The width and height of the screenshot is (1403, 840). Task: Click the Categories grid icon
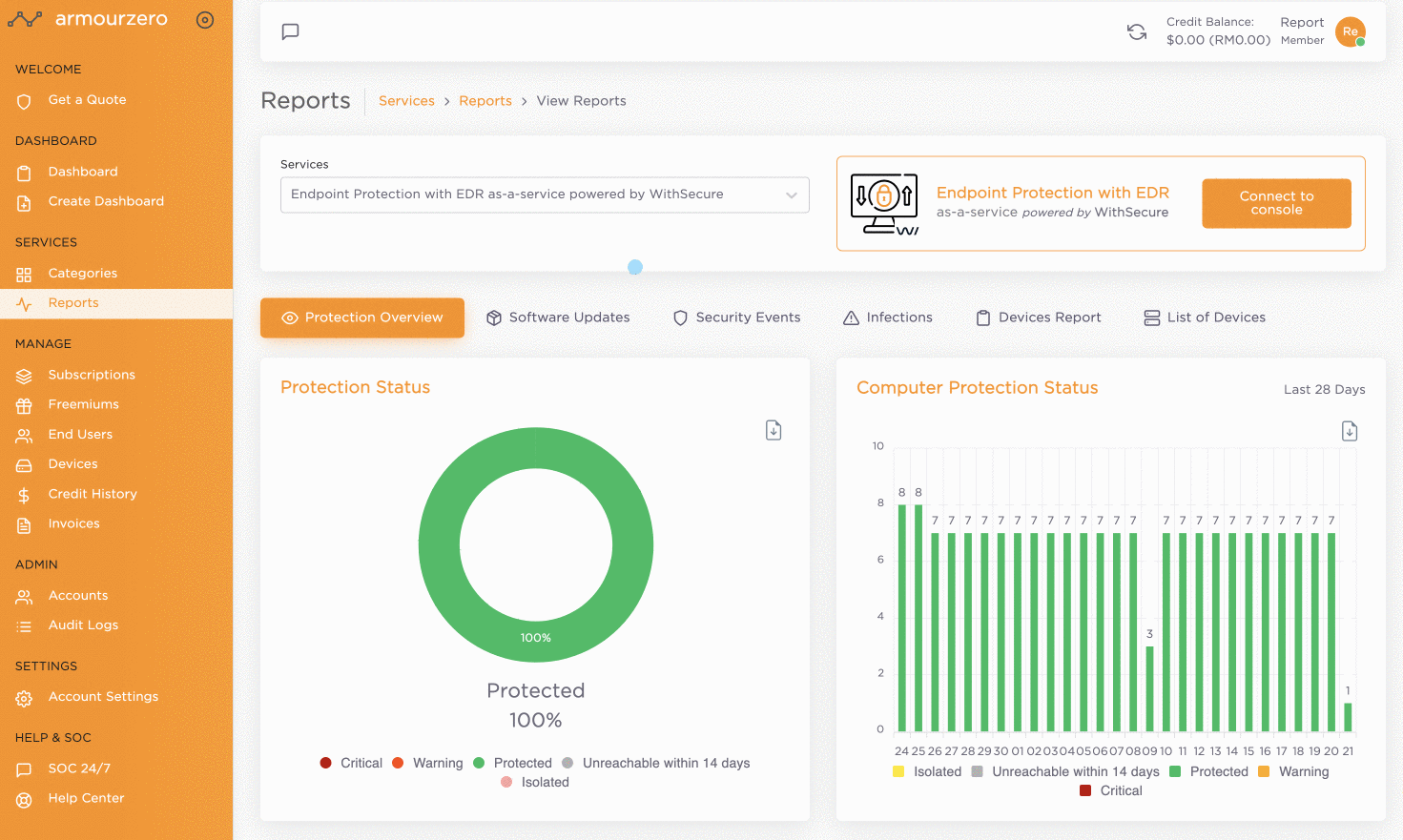[24, 275]
